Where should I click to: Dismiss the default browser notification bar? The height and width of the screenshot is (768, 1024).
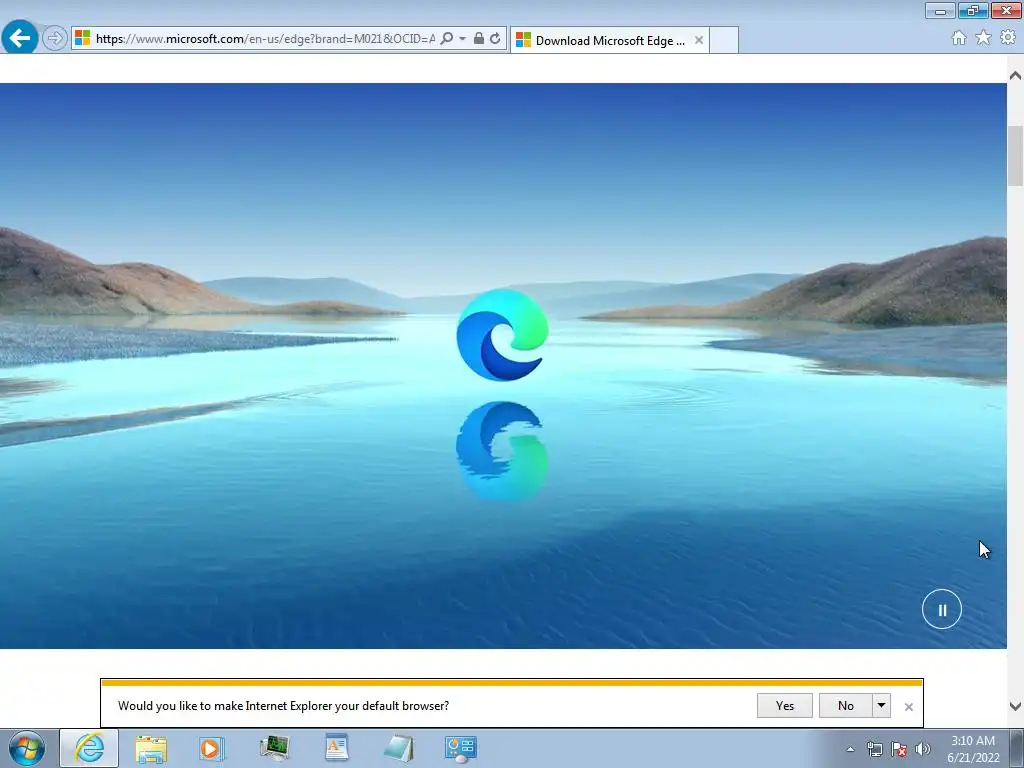(x=908, y=707)
